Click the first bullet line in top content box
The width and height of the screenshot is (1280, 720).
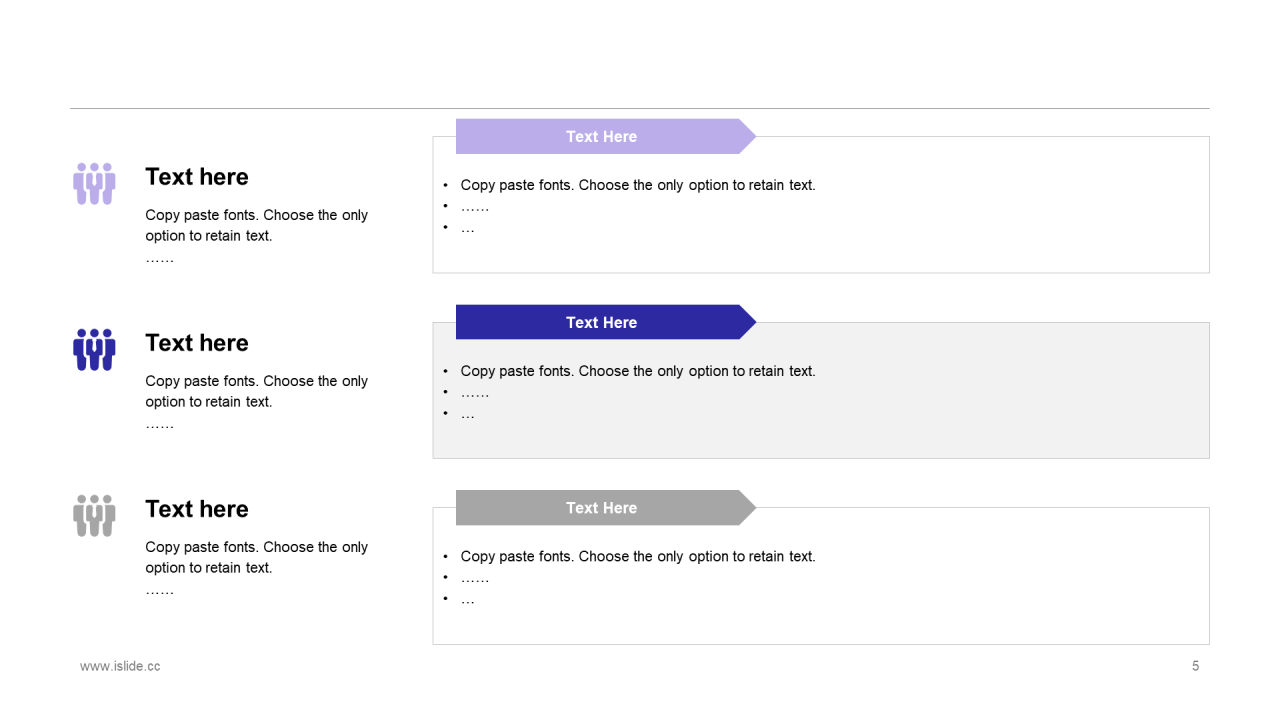(638, 185)
